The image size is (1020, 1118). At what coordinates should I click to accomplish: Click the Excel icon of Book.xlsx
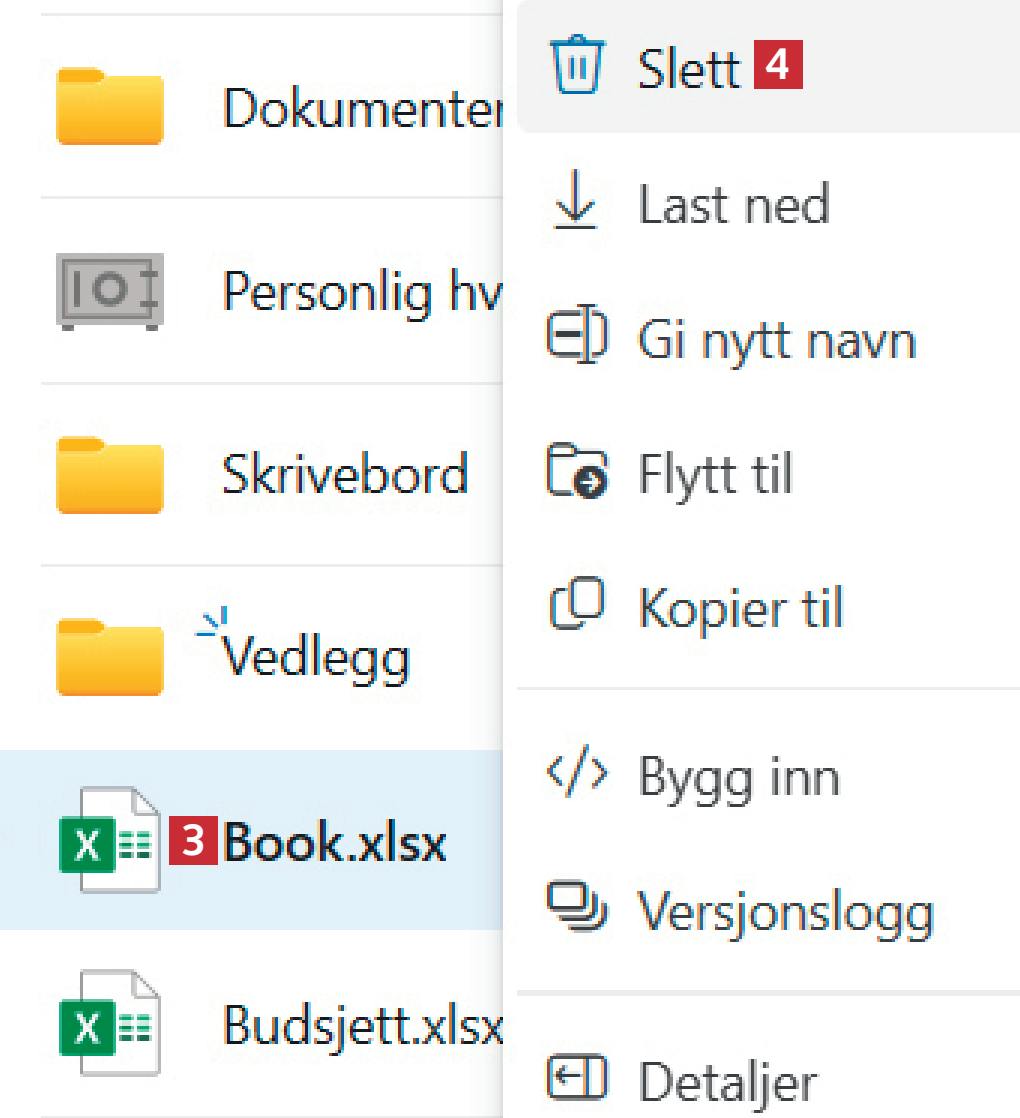pyautogui.click(x=109, y=841)
